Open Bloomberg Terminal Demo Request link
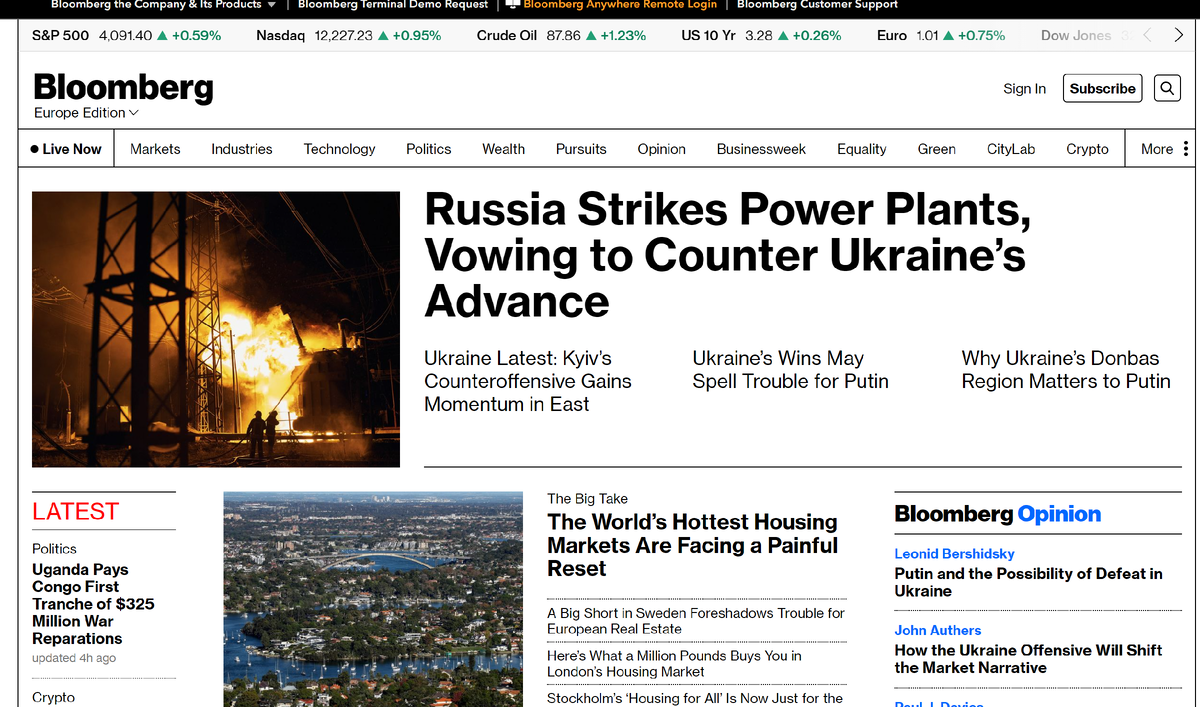Image resolution: width=1200 pixels, height=707 pixels. [x=393, y=5]
